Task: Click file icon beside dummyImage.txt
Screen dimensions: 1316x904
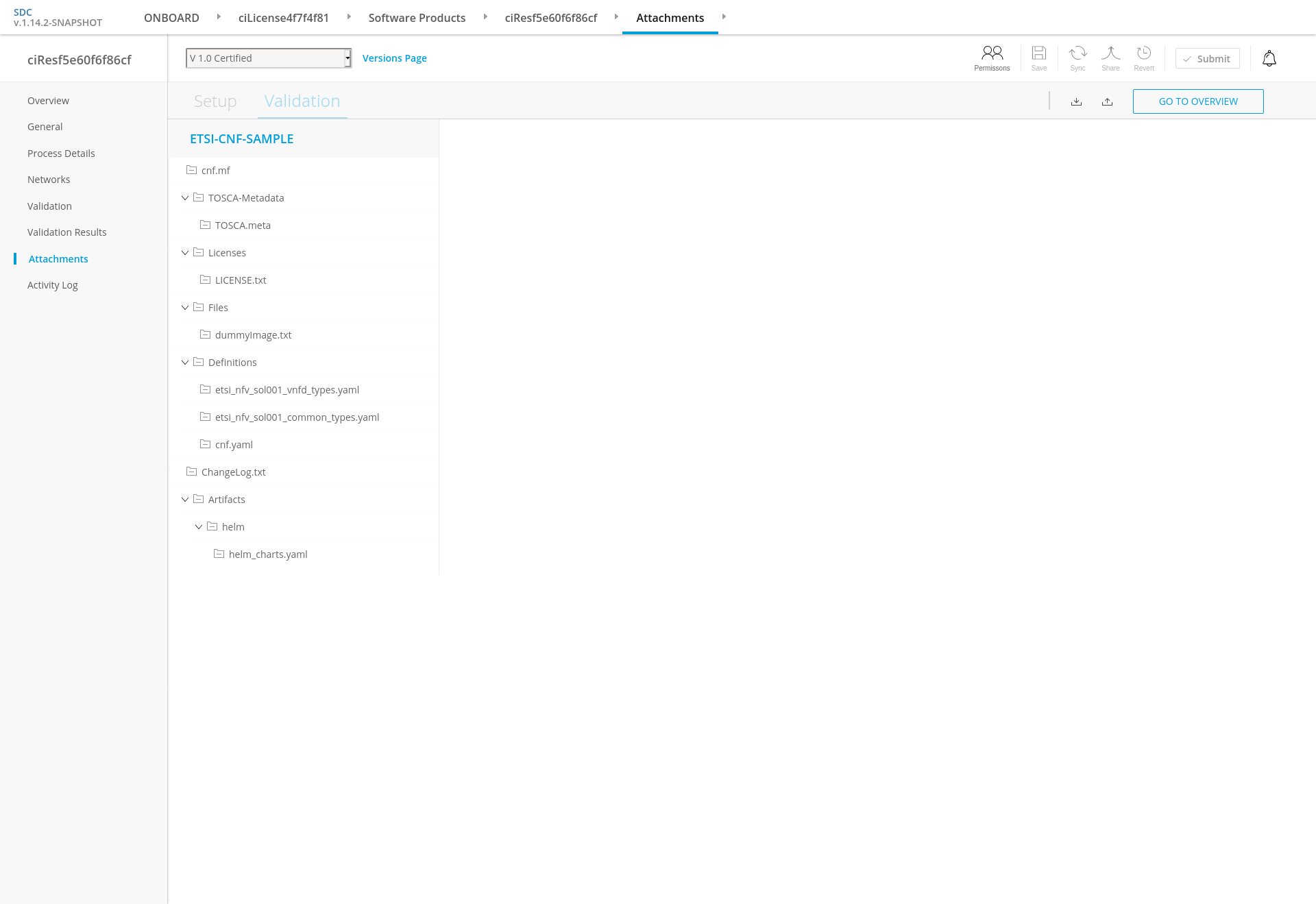Action: (x=205, y=334)
